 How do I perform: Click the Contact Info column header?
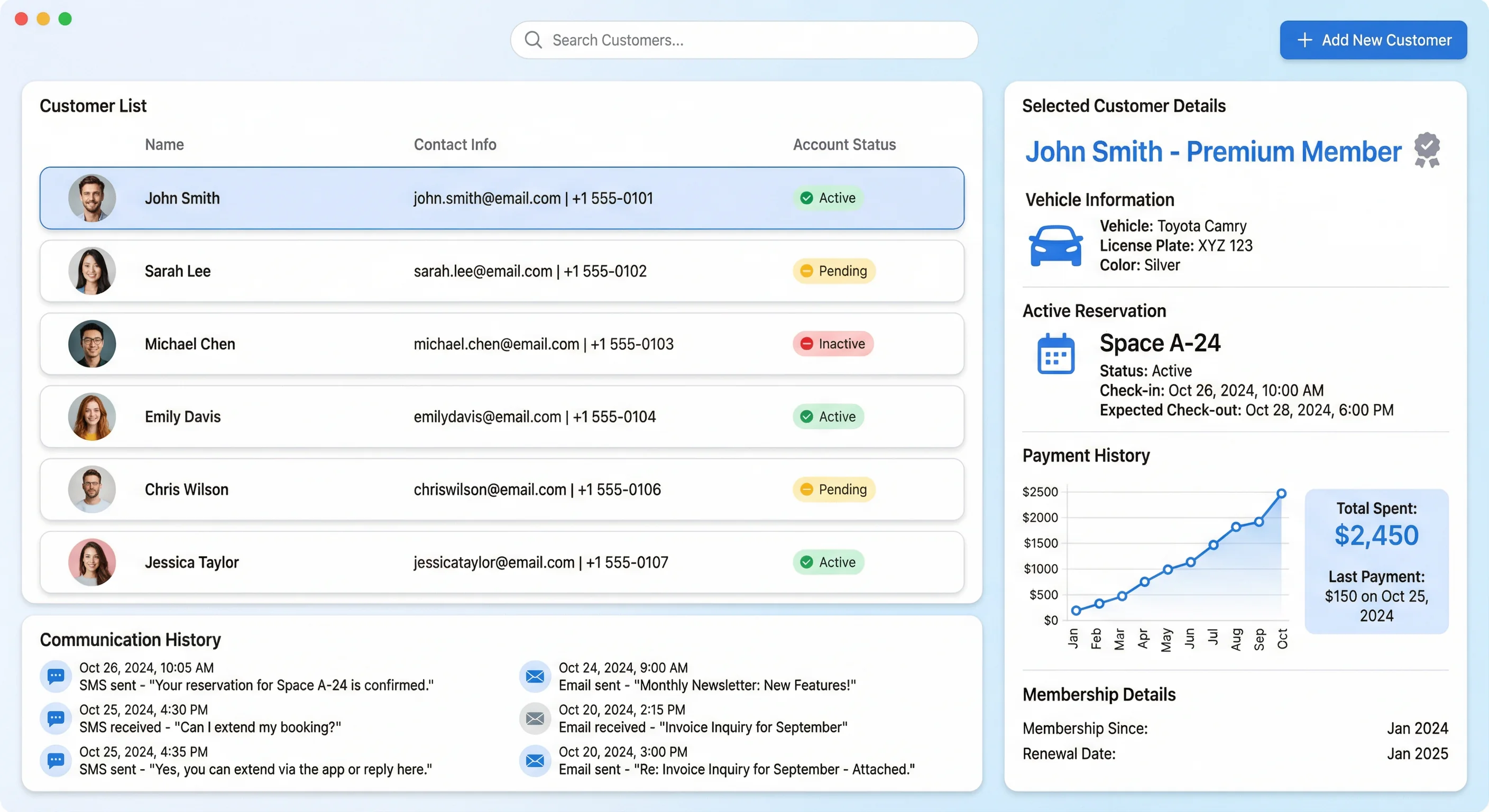tap(455, 144)
